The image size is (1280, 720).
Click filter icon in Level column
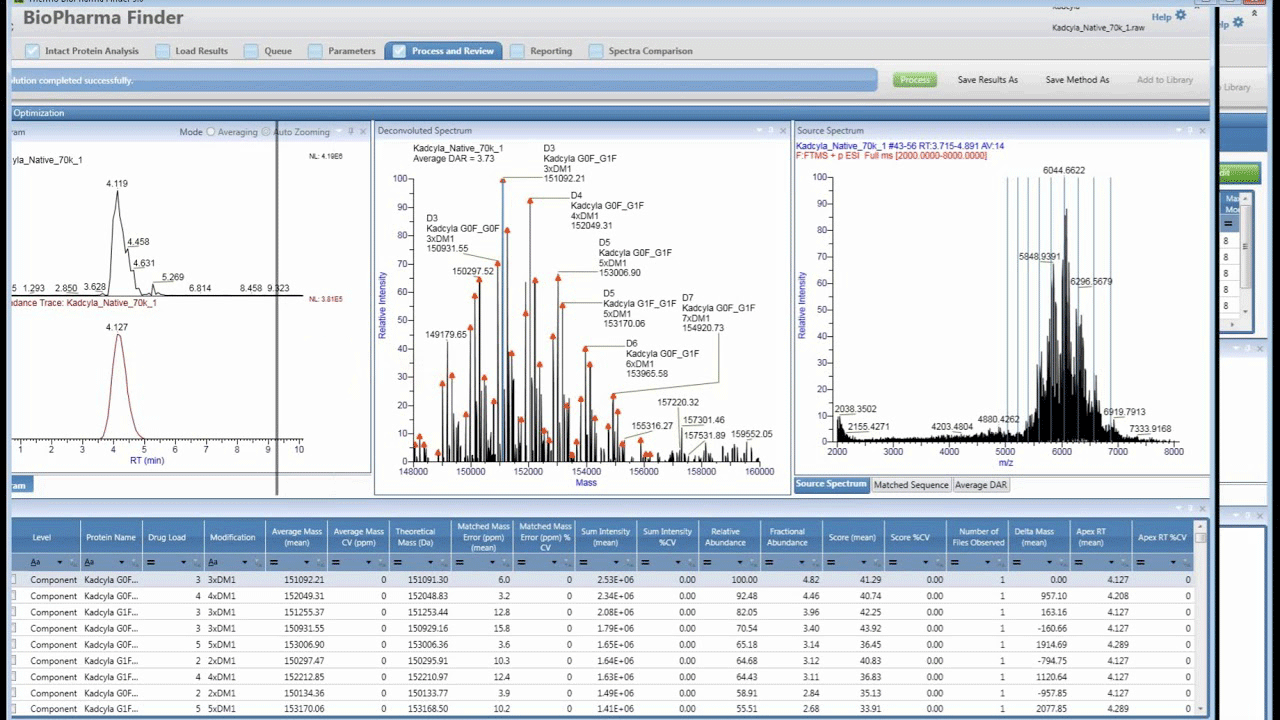71,563
